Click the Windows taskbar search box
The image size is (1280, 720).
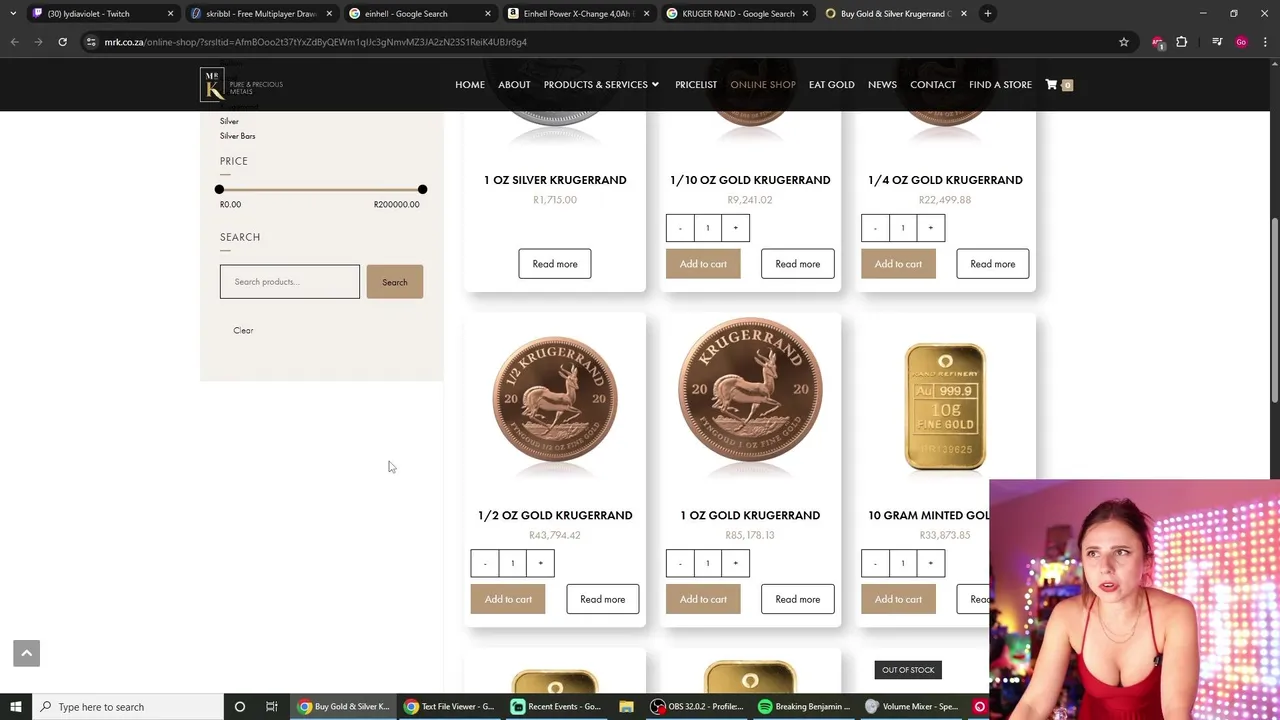coord(128,707)
